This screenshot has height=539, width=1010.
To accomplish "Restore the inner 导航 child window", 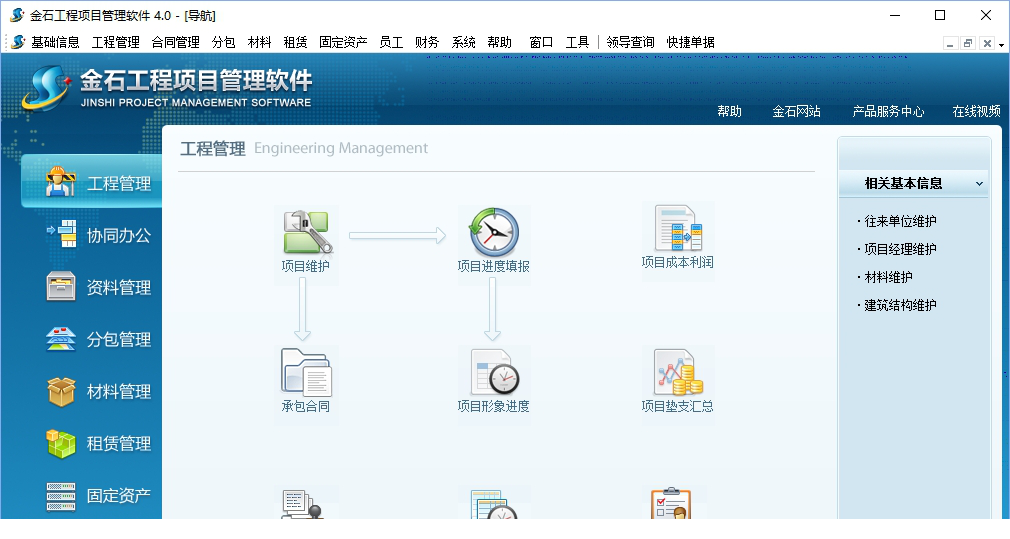I will [968, 44].
